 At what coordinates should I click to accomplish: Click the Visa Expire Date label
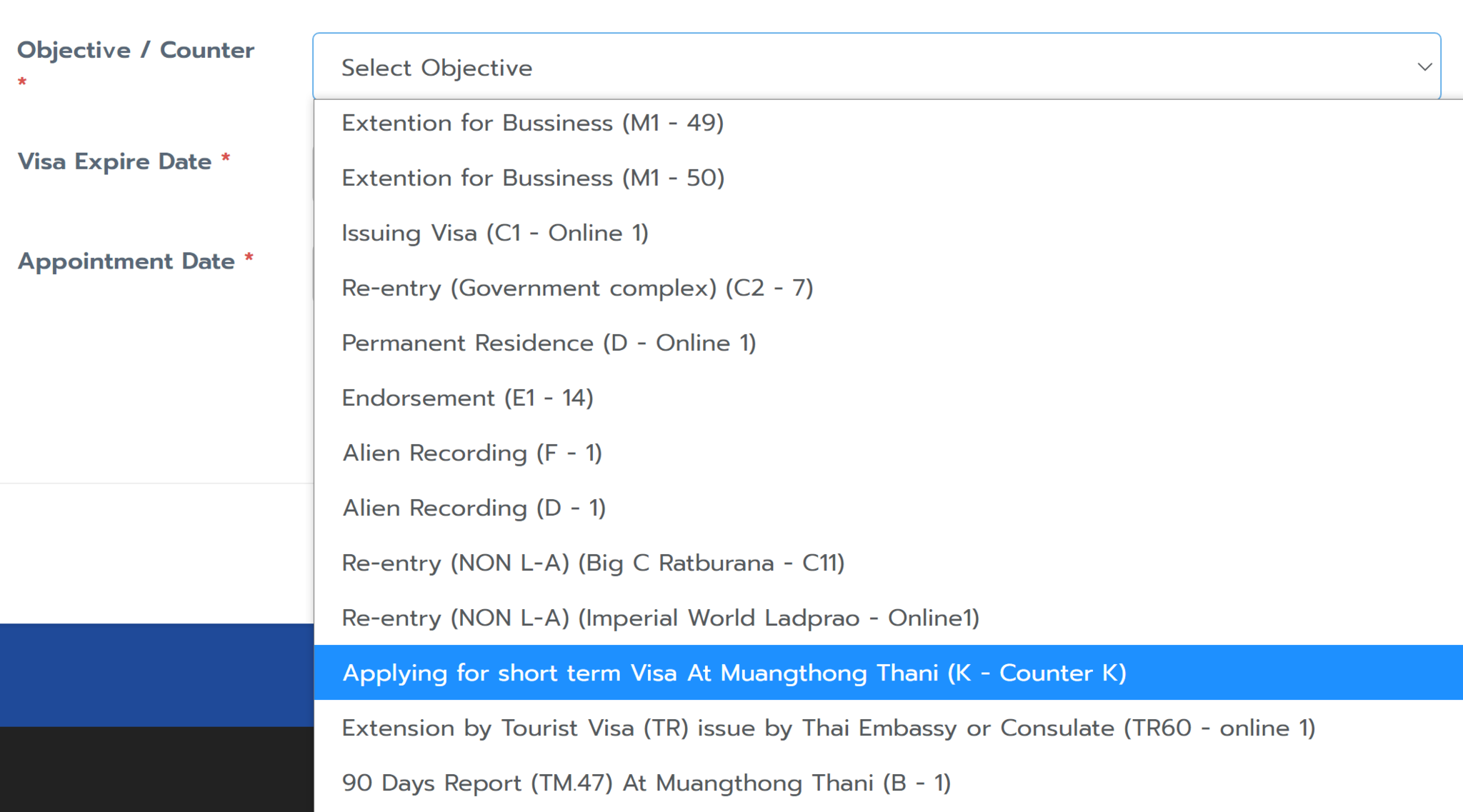tap(115, 161)
